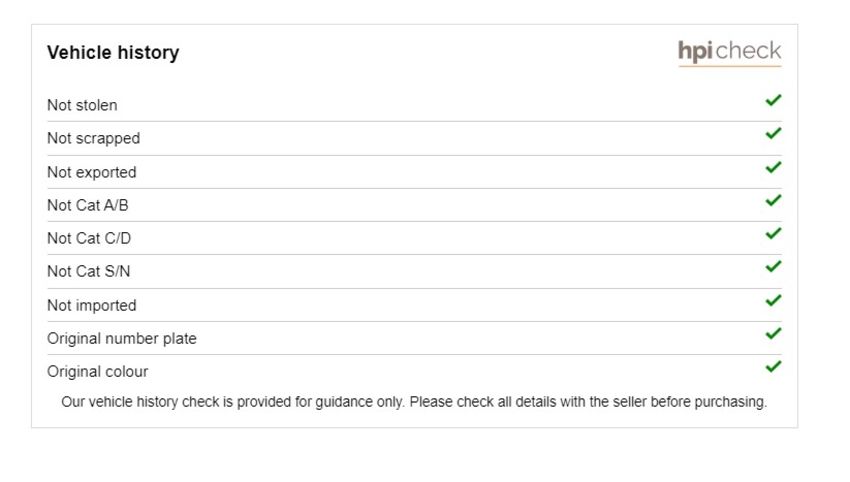
Task: Click the green checkmark for Not stolen
Action: click(774, 100)
